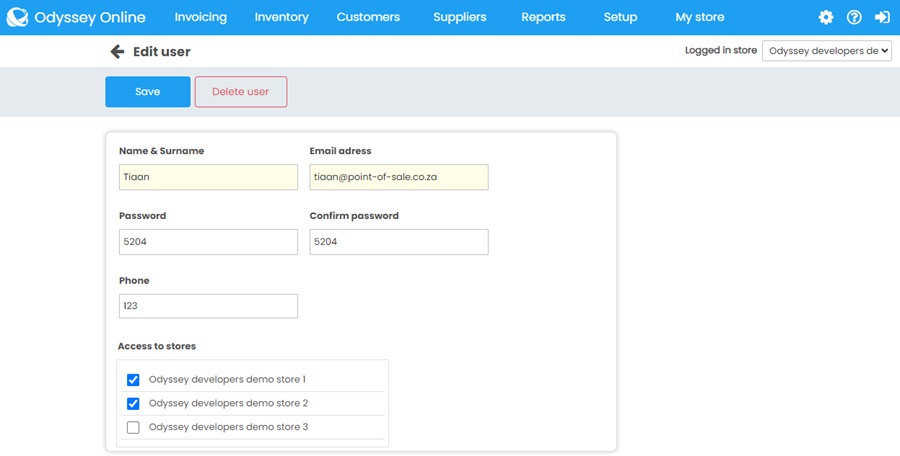Open the Setup menu
The image size is (900, 456).
(620, 17)
